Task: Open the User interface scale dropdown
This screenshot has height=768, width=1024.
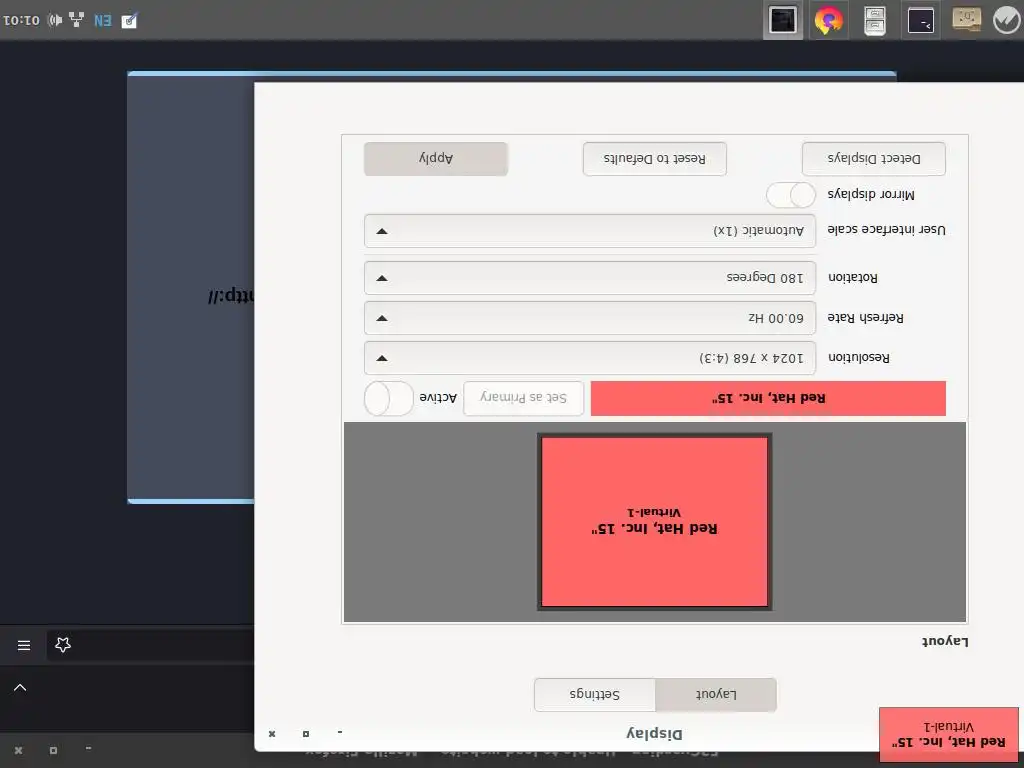Action: pyautogui.click(x=590, y=231)
